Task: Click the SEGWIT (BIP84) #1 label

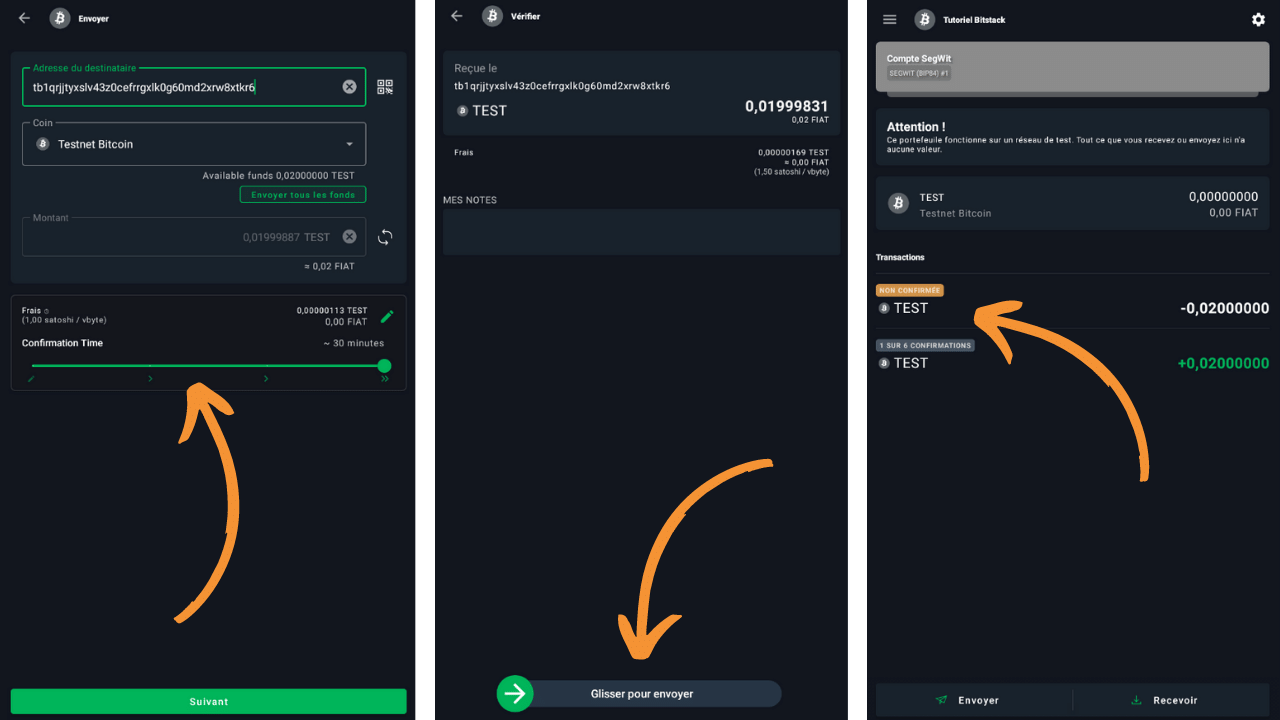Action: pyautogui.click(x=918, y=74)
